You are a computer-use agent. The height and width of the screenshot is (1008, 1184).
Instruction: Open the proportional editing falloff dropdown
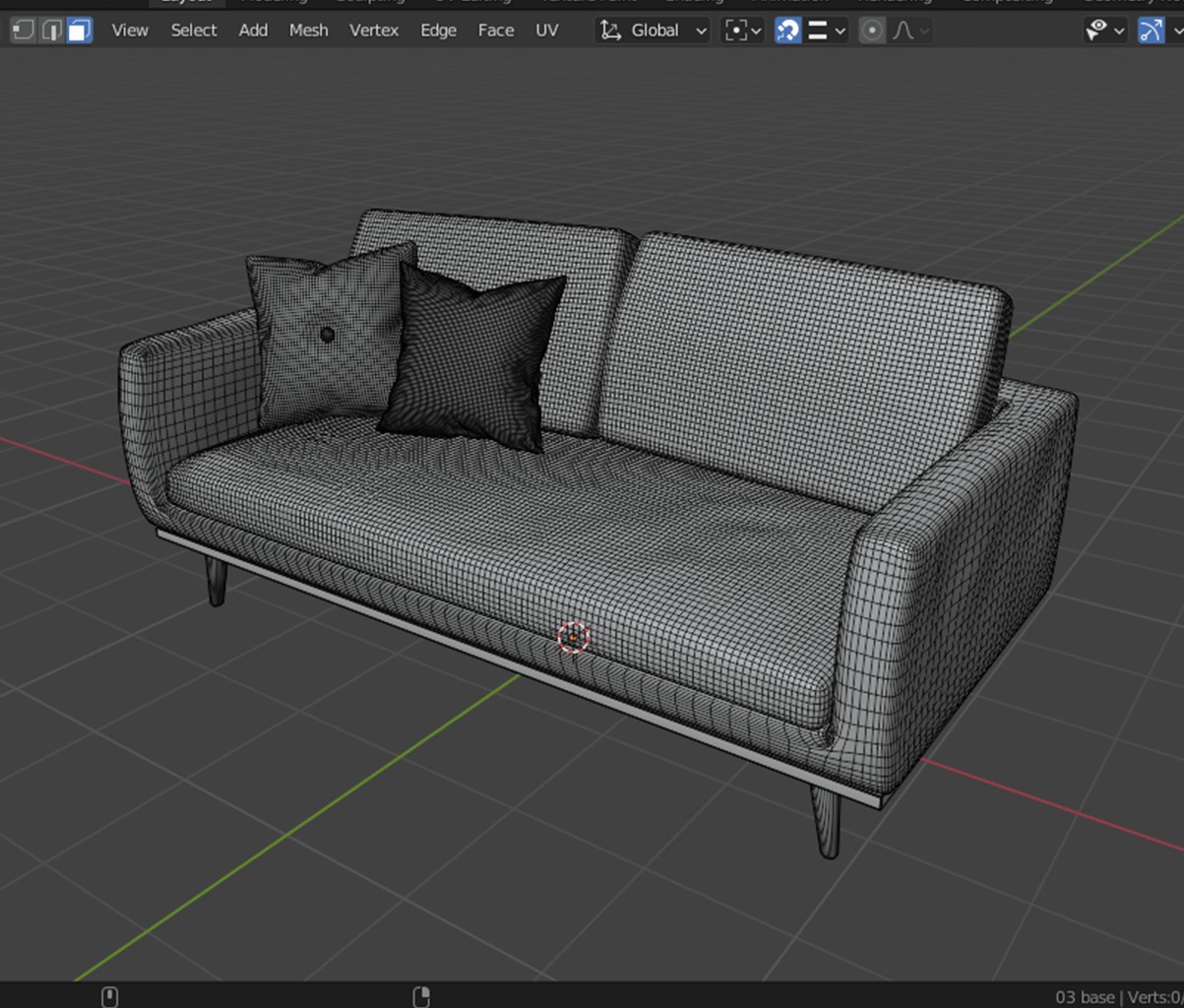pos(910,31)
